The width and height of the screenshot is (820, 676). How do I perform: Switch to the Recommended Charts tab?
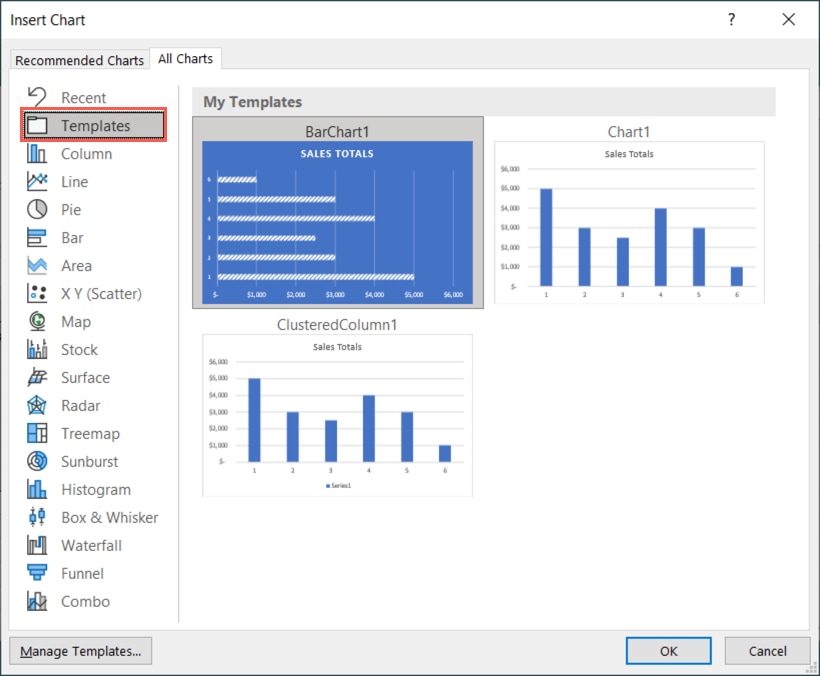pos(79,60)
